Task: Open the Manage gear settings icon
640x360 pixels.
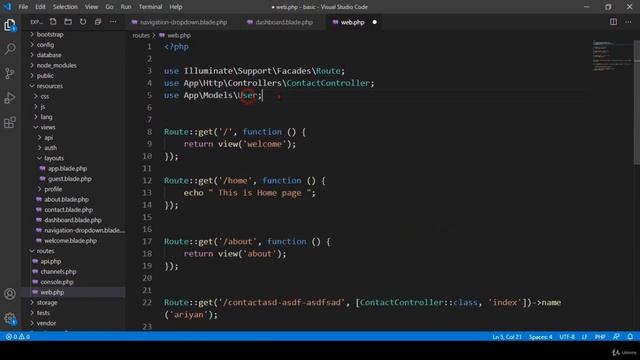Action: pyautogui.click(x=10, y=318)
